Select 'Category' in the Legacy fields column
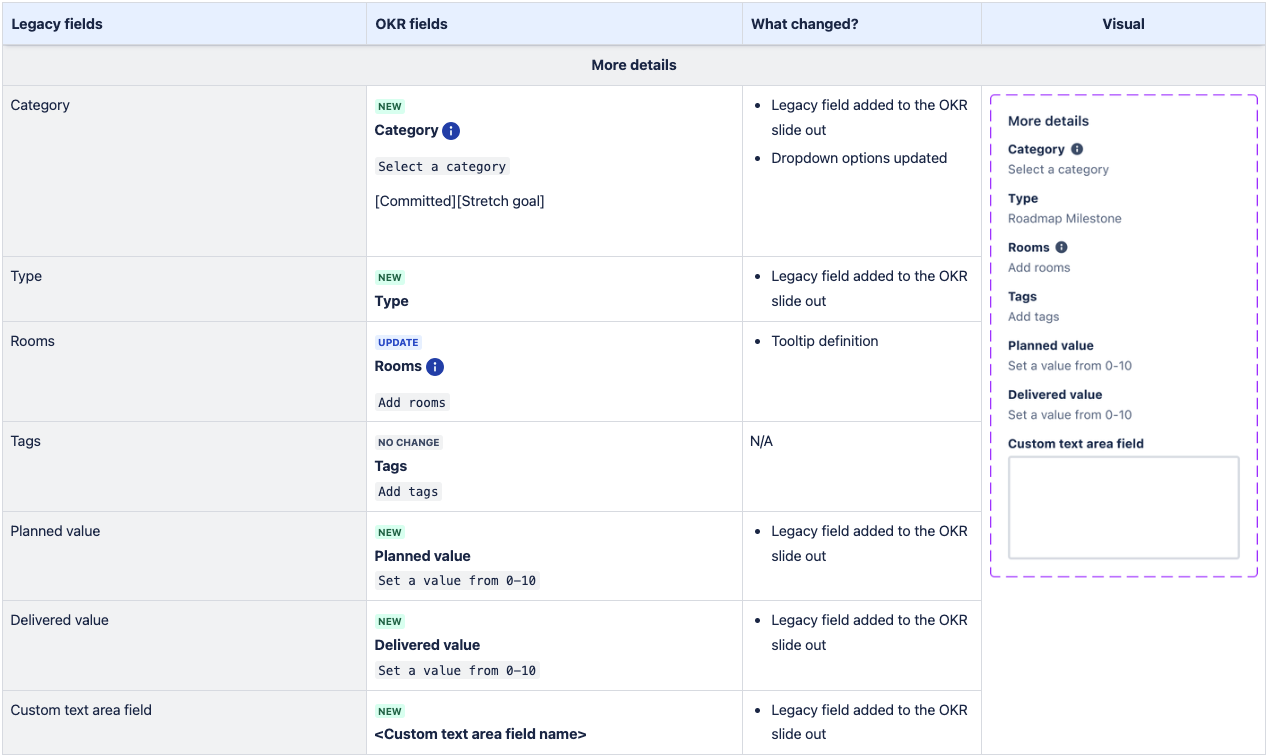Viewport: 1266px width, 755px height. pos(40,105)
